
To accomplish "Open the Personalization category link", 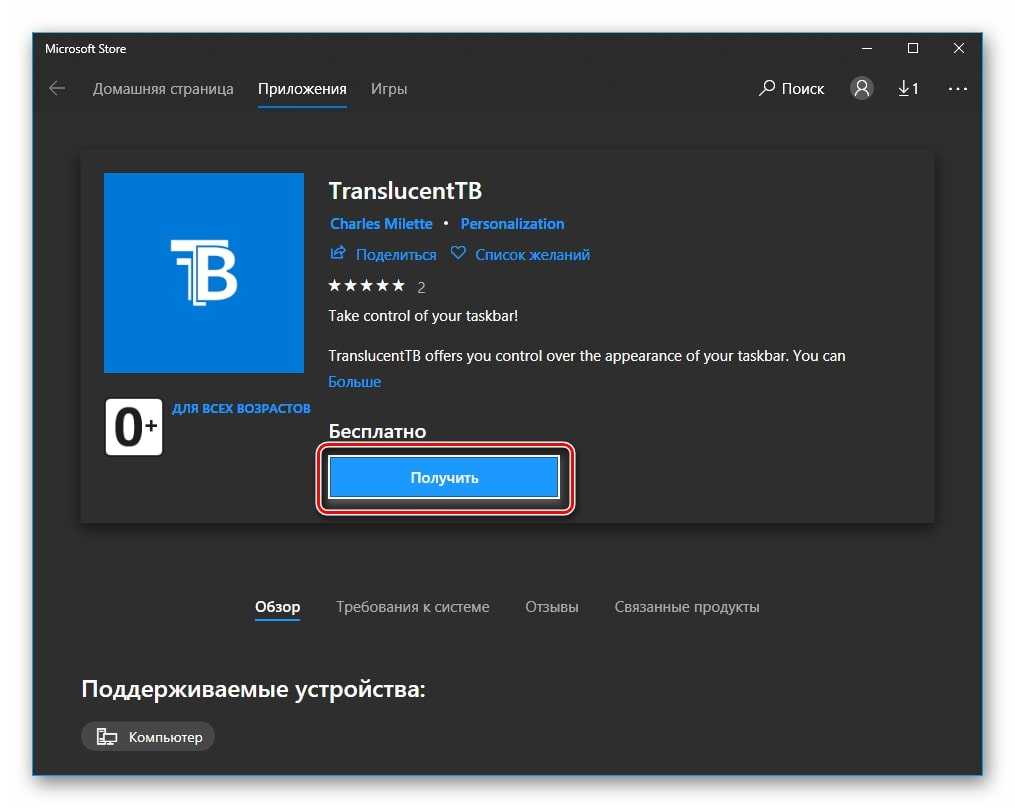I will 512,223.
